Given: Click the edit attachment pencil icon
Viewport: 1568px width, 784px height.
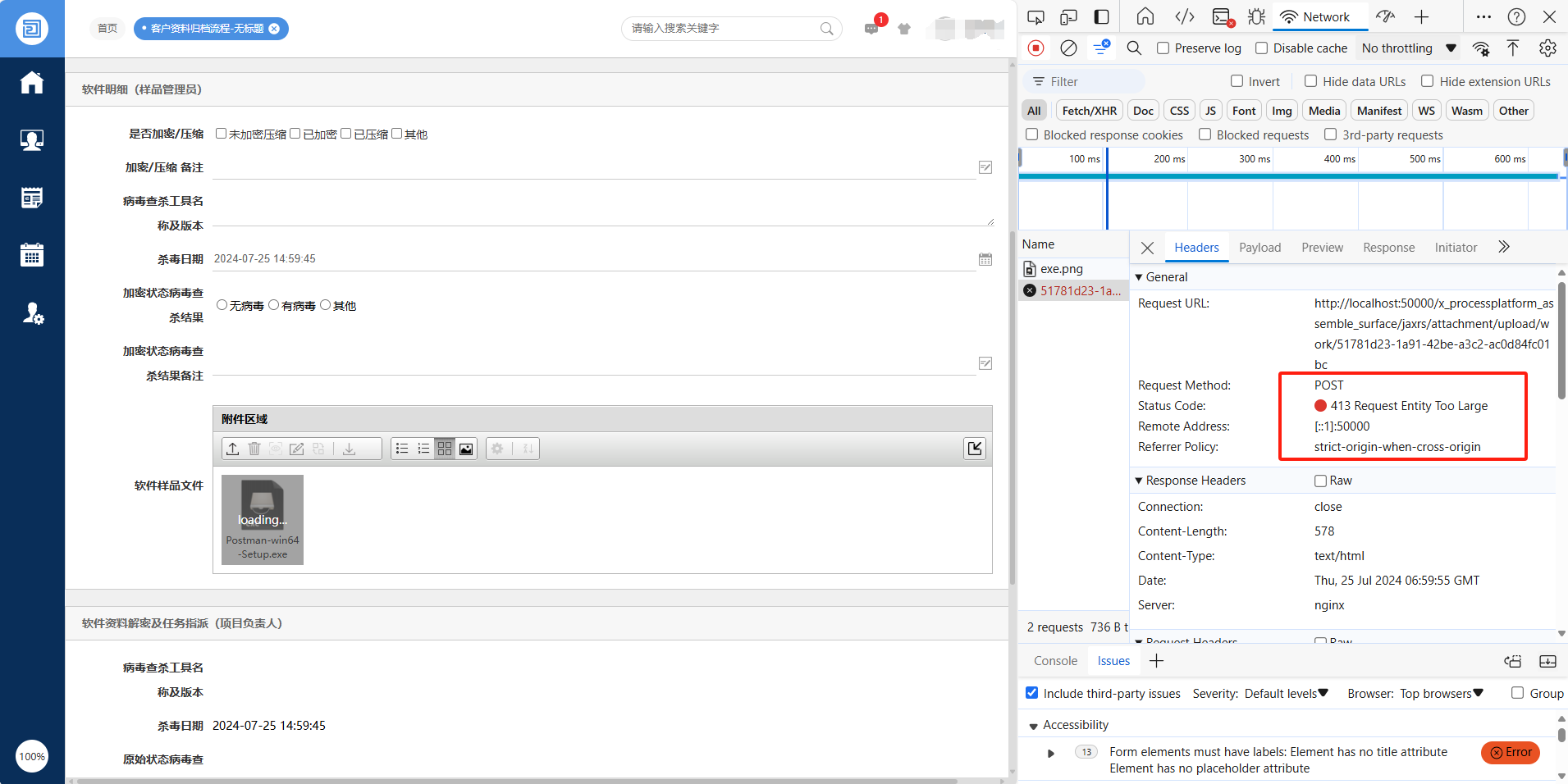Looking at the screenshot, I should (x=297, y=449).
